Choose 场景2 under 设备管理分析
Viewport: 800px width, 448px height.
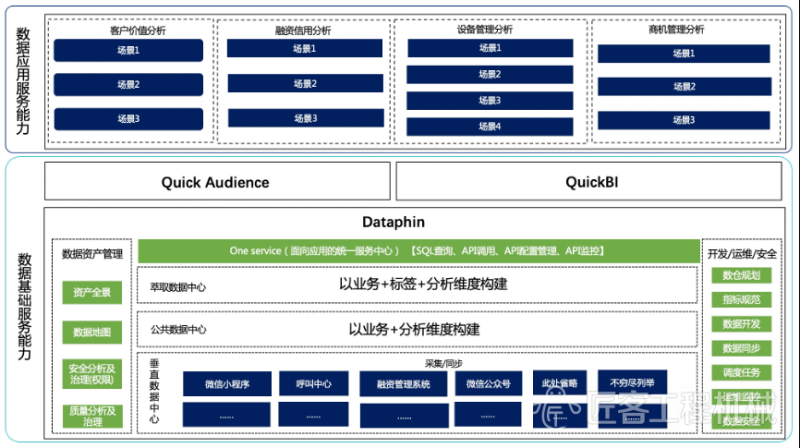tap(489, 74)
